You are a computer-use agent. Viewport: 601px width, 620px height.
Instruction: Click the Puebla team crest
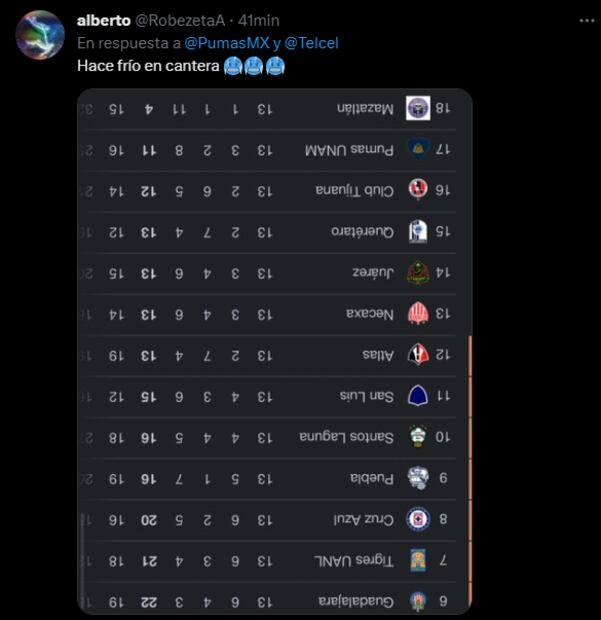(418, 478)
